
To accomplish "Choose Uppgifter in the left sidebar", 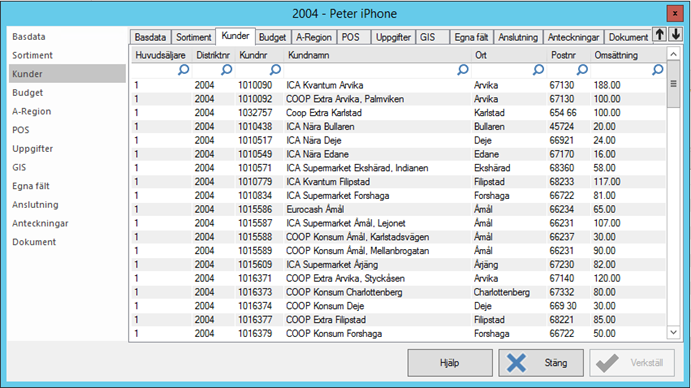I will 67,149.
